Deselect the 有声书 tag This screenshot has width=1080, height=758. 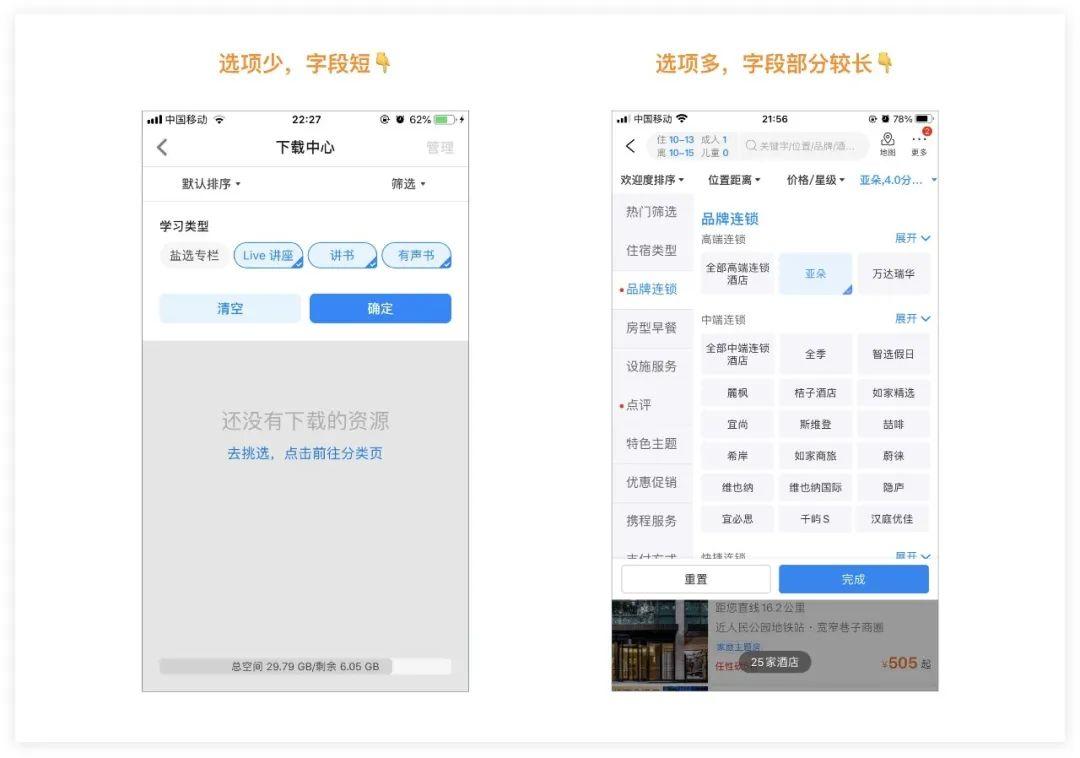[x=416, y=255]
